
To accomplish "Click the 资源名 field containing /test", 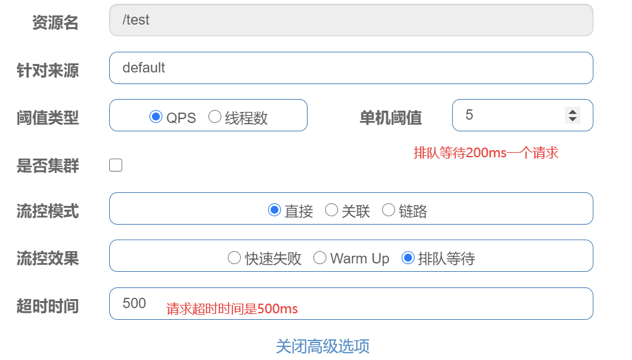I will click(351, 20).
